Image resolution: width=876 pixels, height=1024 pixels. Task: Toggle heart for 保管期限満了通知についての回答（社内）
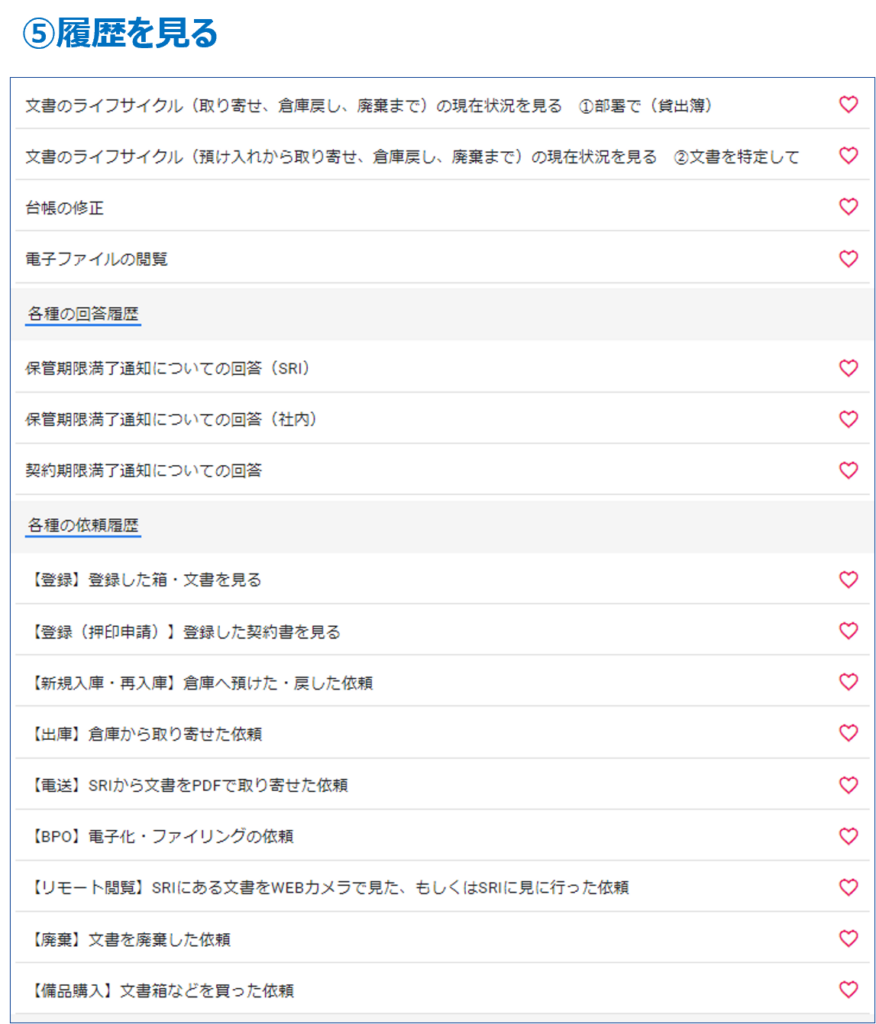click(x=848, y=419)
